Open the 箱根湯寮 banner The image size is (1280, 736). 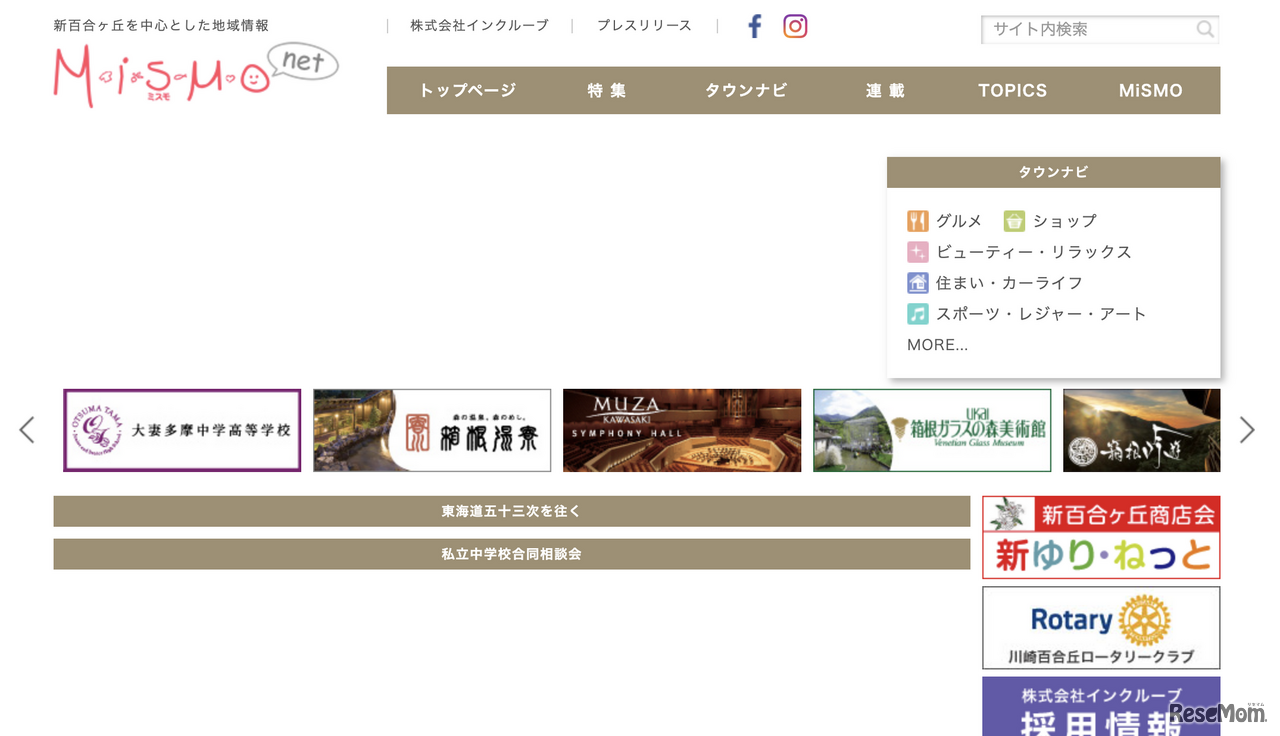(432, 430)
